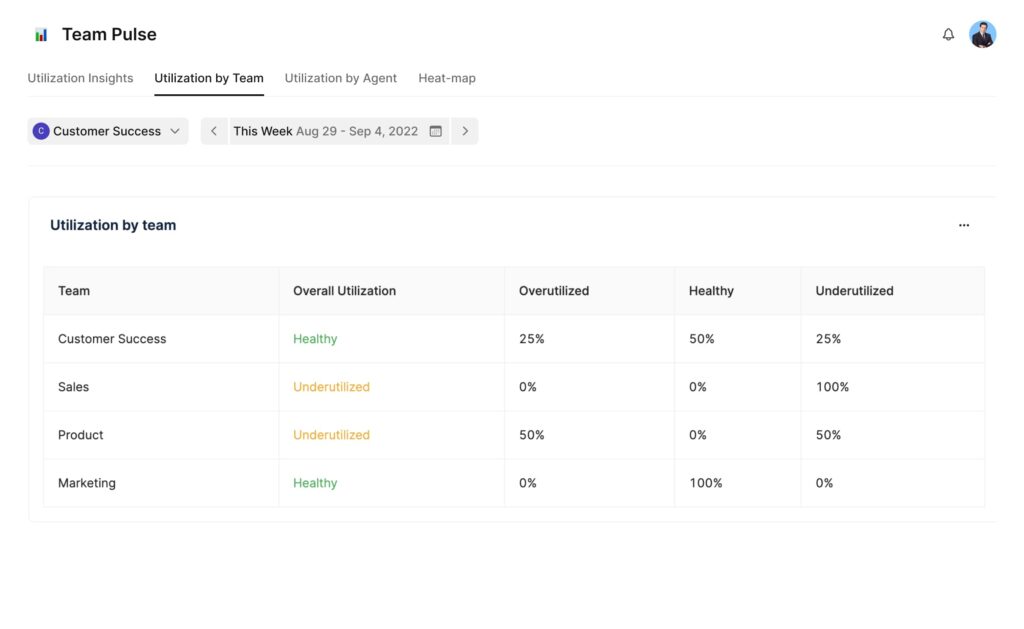Screen dimensions: 1024x629
Task: Click the Team Pulse bar-chart logo icon
Action: pyautogui.click(x=39, y=33)
